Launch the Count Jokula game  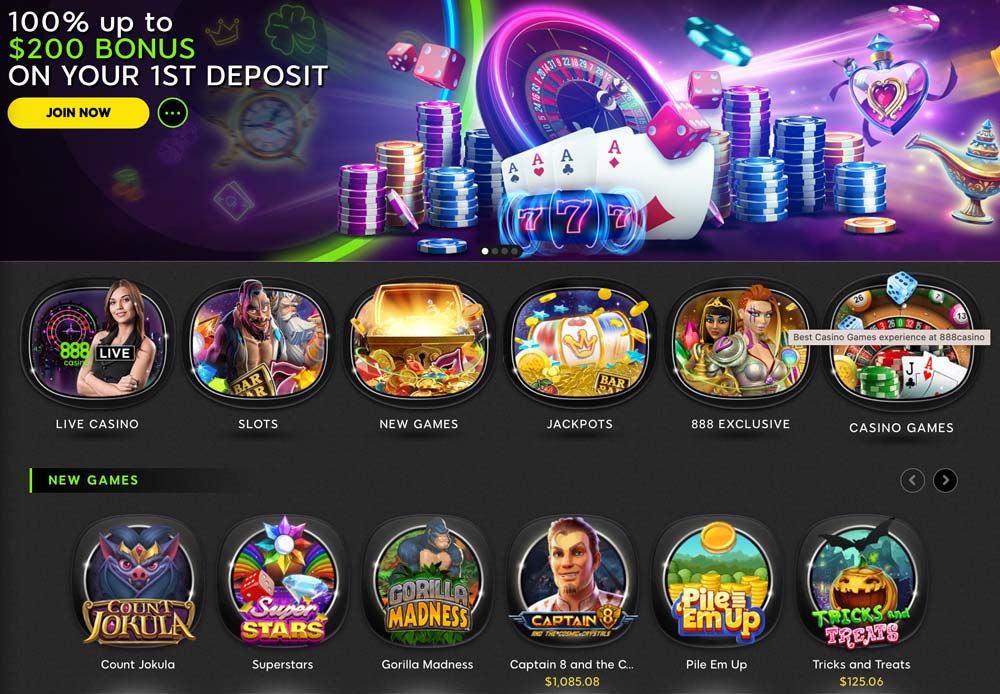[138, 582]
